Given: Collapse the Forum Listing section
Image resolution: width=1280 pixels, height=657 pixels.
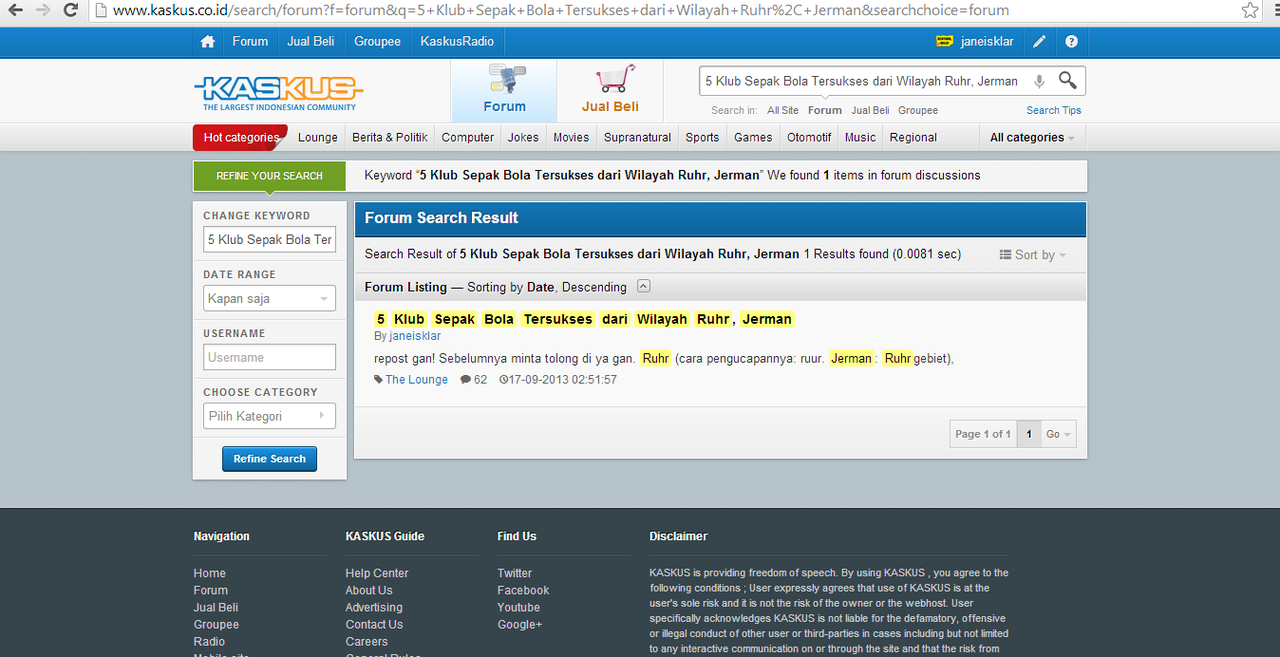Looking at the screenshot, I should pyautogui.click(x=644, y=286).
